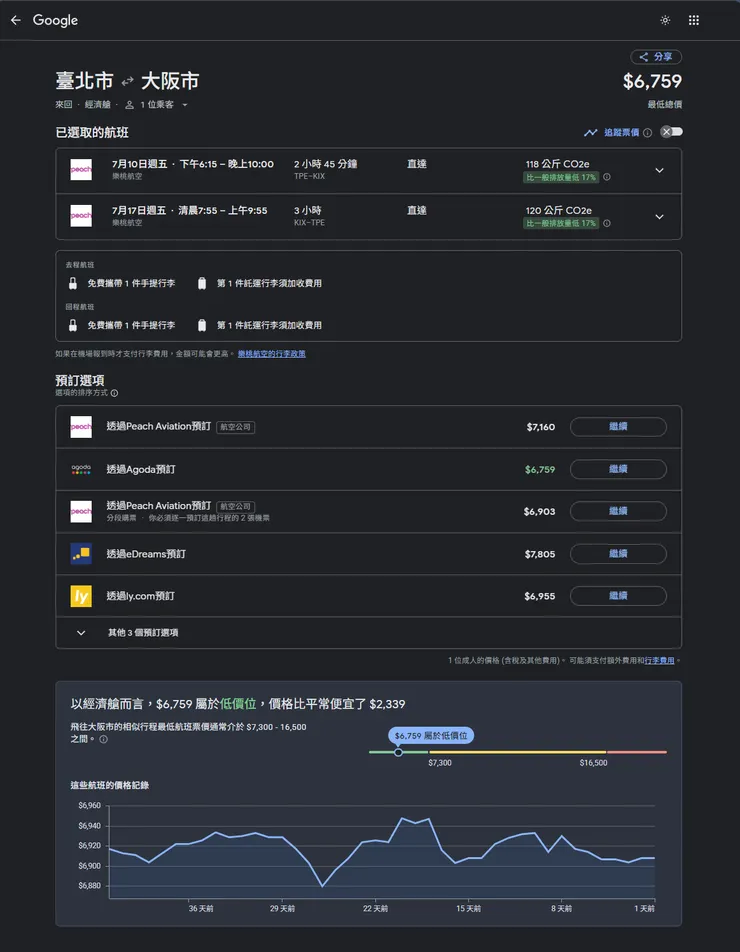Click the 航空公司 tag on 分段購票 row

(x=236, y=506)
